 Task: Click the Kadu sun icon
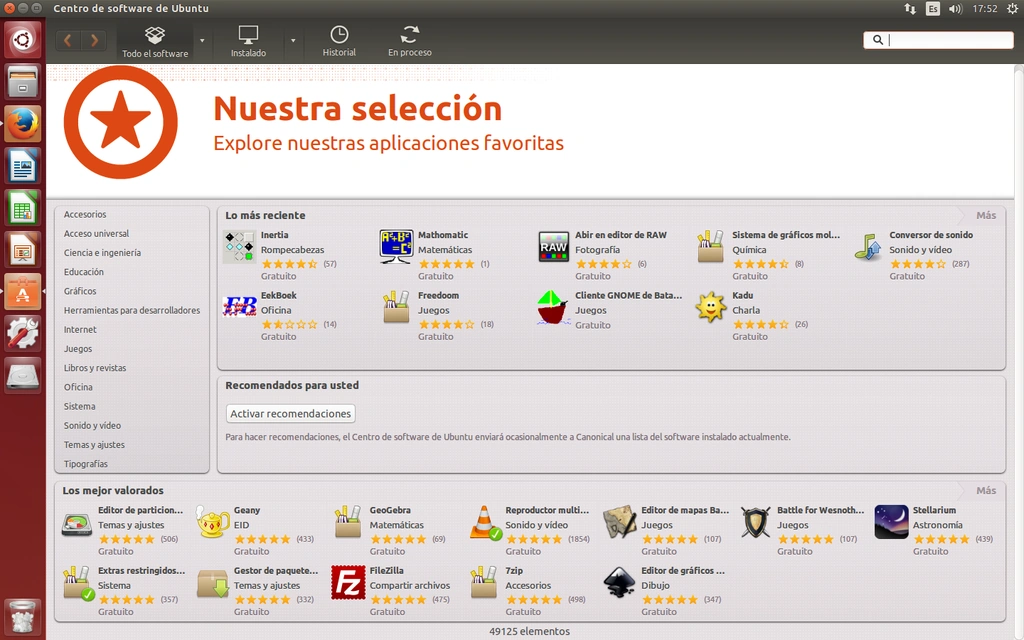coord(711,307)
